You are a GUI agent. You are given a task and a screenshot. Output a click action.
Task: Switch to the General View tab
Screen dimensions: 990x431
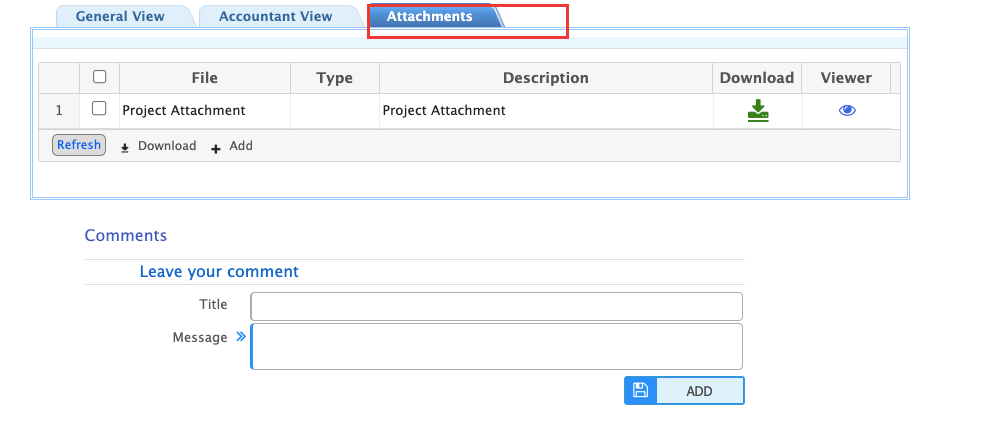(120, 16)
